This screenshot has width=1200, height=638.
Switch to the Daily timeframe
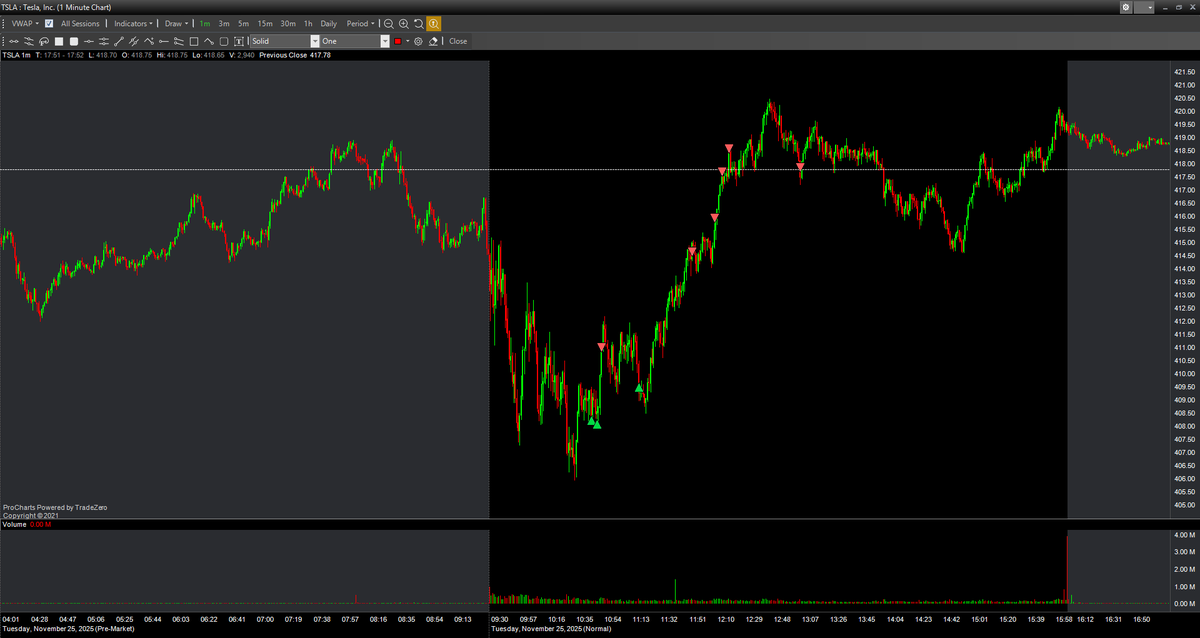(328, 23)
